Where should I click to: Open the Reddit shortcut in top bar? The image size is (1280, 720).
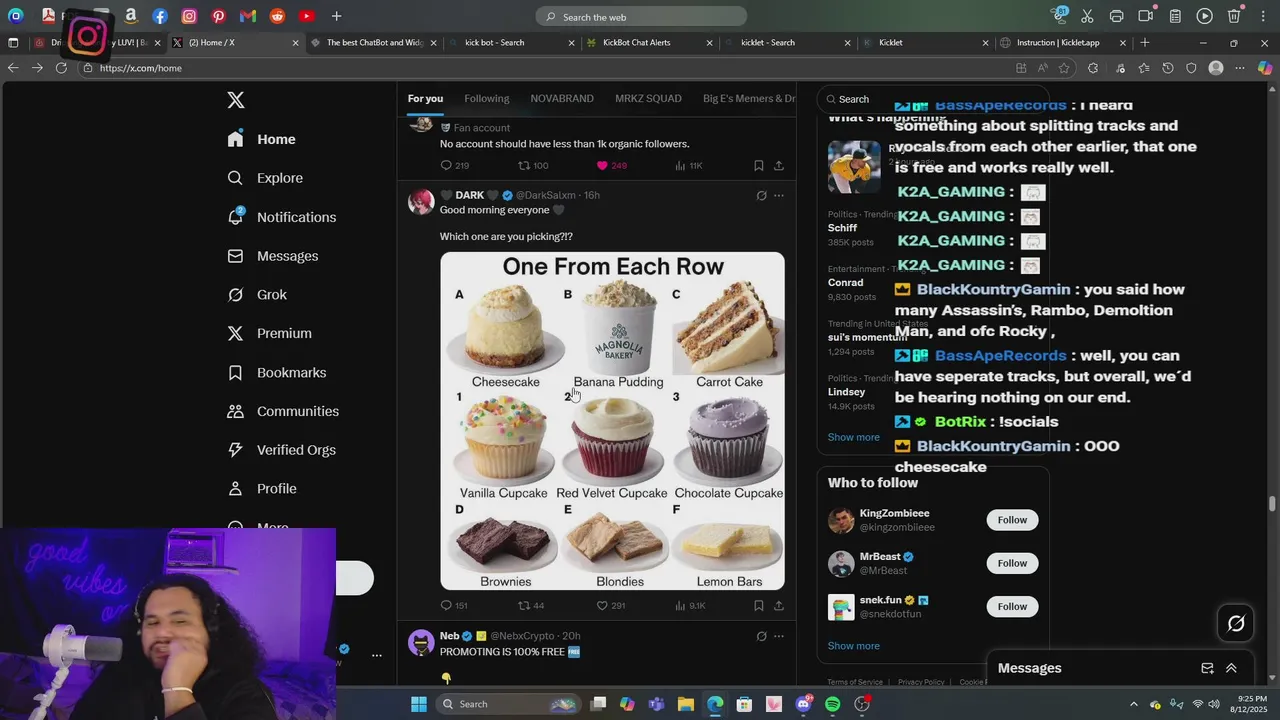click(x=277, y=16)
